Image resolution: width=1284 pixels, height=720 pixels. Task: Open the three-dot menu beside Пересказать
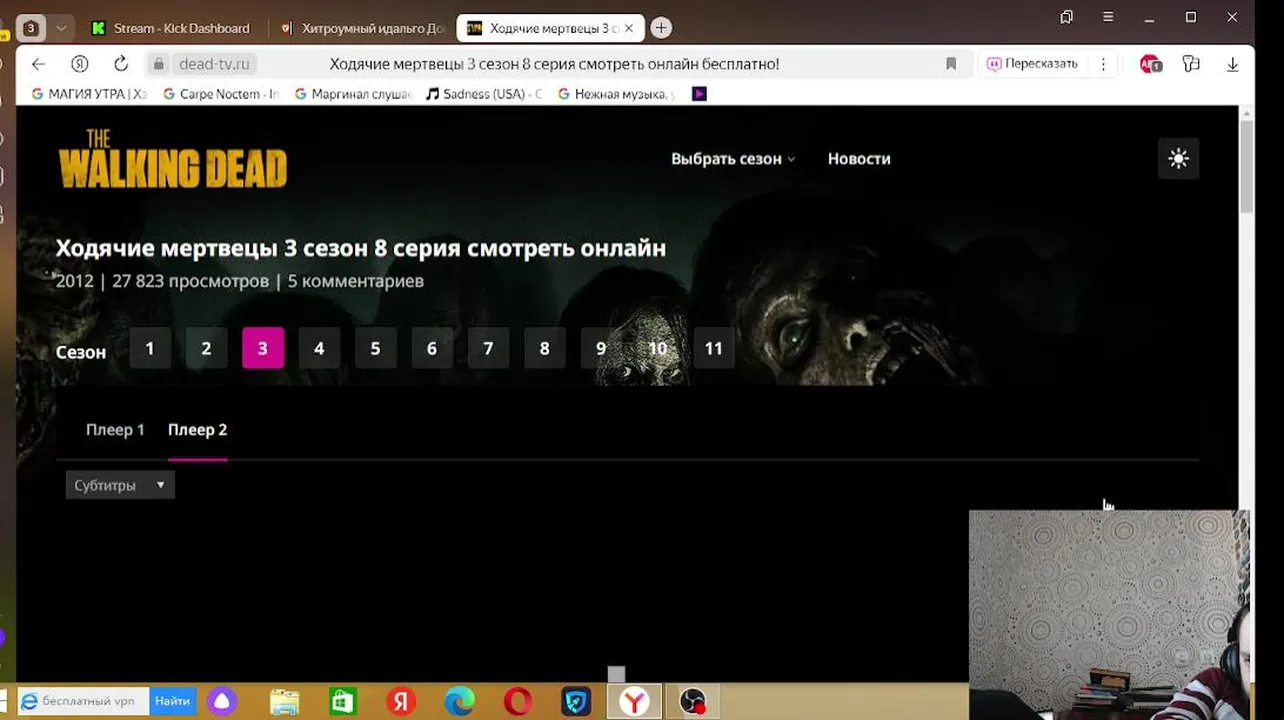tap(1103, 64)
